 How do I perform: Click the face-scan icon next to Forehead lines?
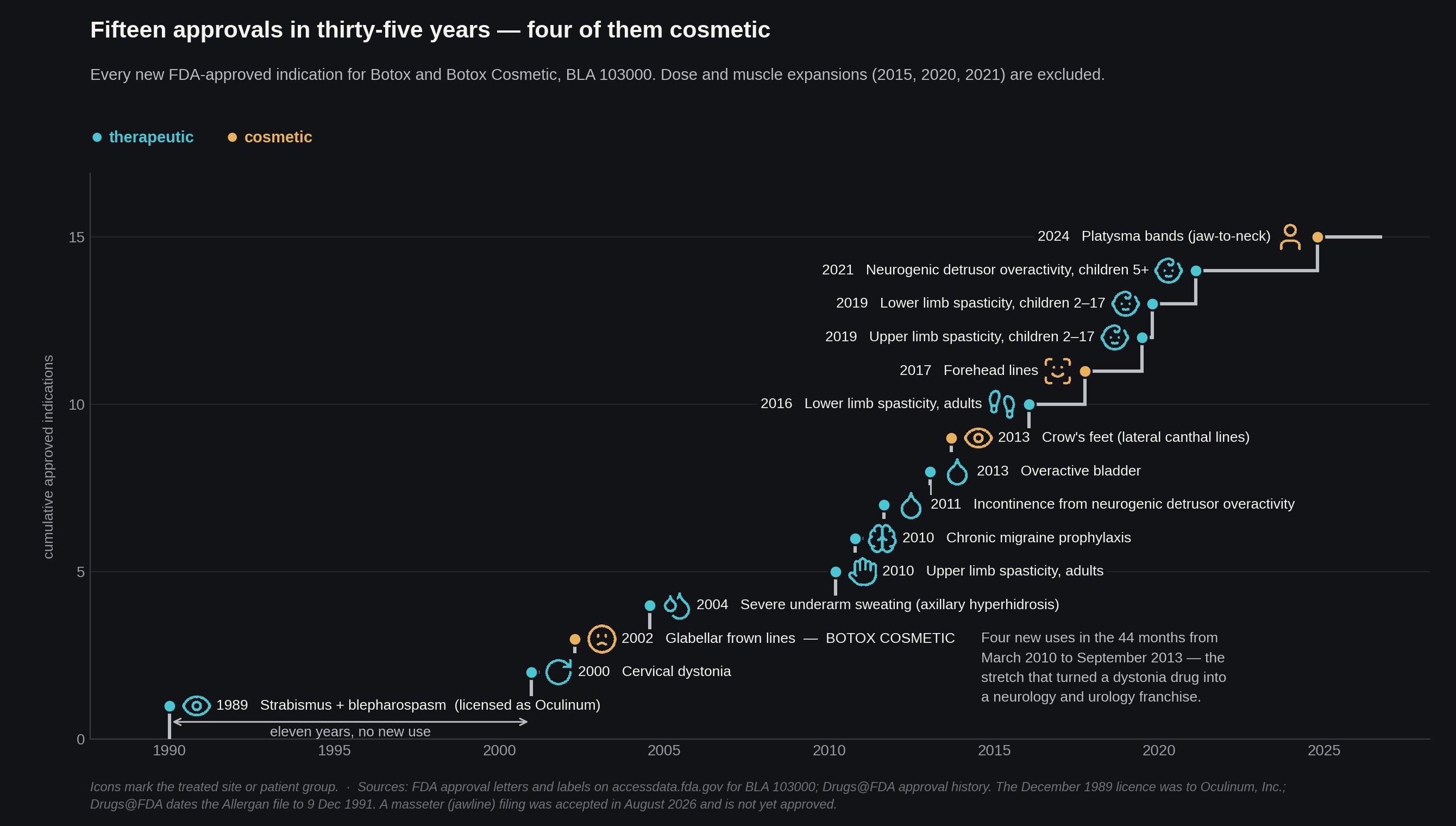[1057, 371]
